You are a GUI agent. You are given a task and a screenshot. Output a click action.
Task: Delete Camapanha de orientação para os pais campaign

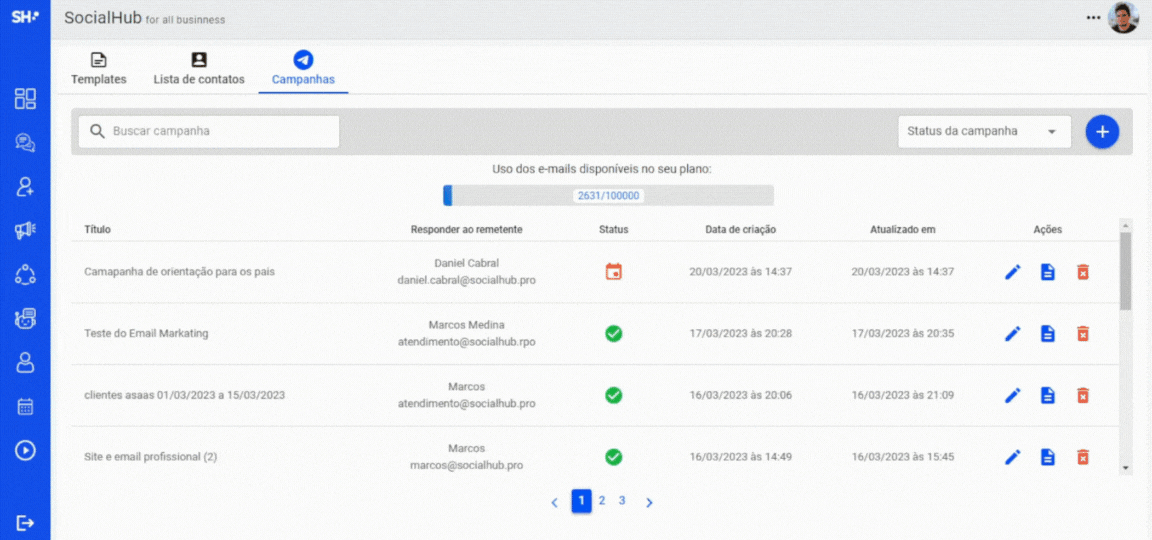1082,273
